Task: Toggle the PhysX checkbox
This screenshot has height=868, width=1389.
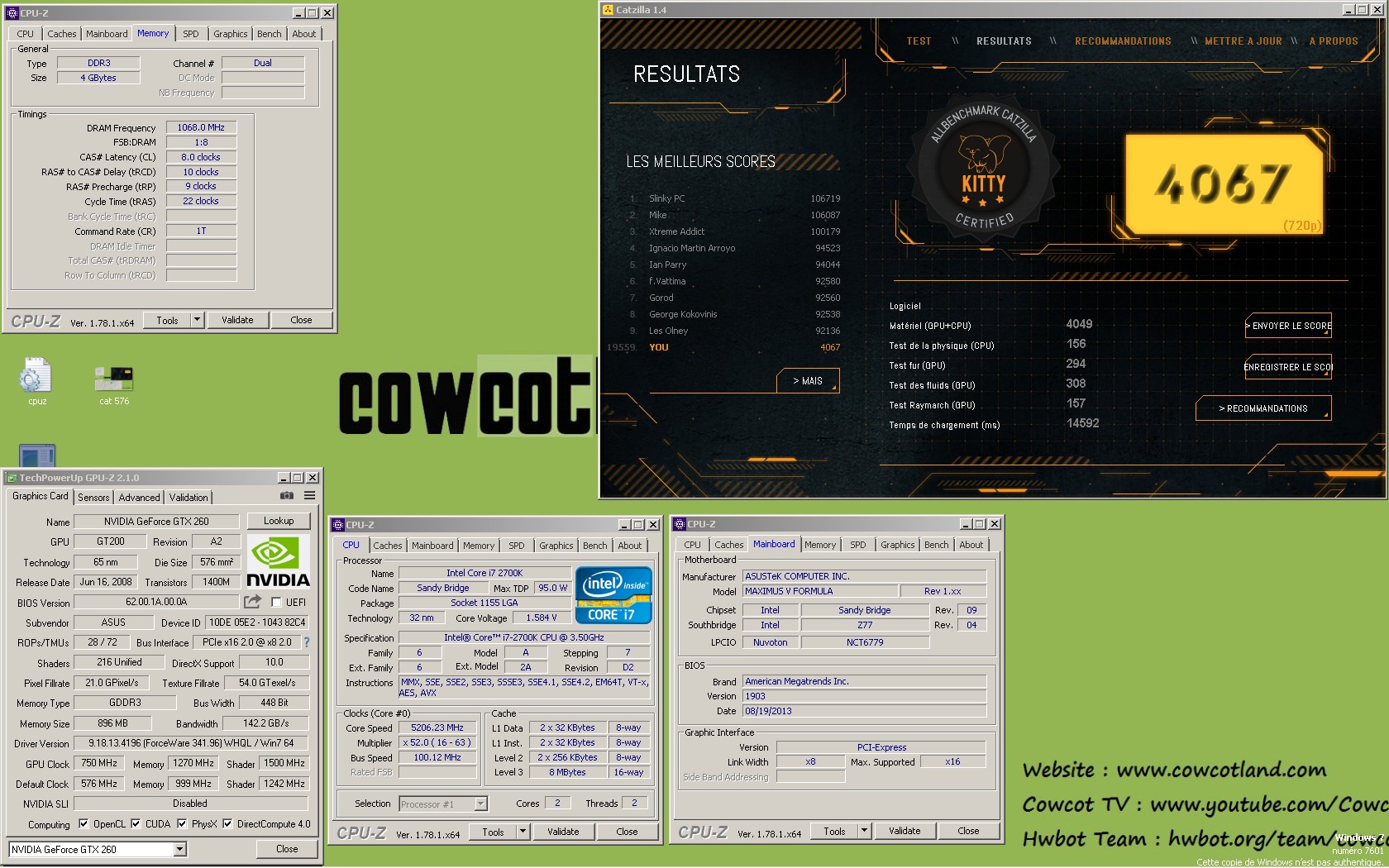Action: [x=181, y=824]
